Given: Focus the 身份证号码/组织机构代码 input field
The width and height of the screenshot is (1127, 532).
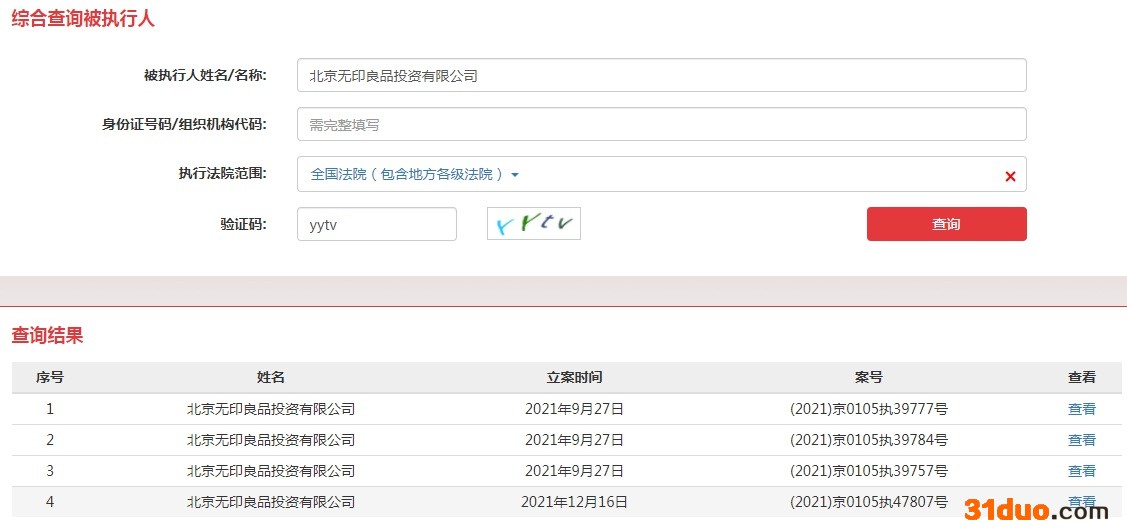Looking at the screenshot, I should pos(661,125).
